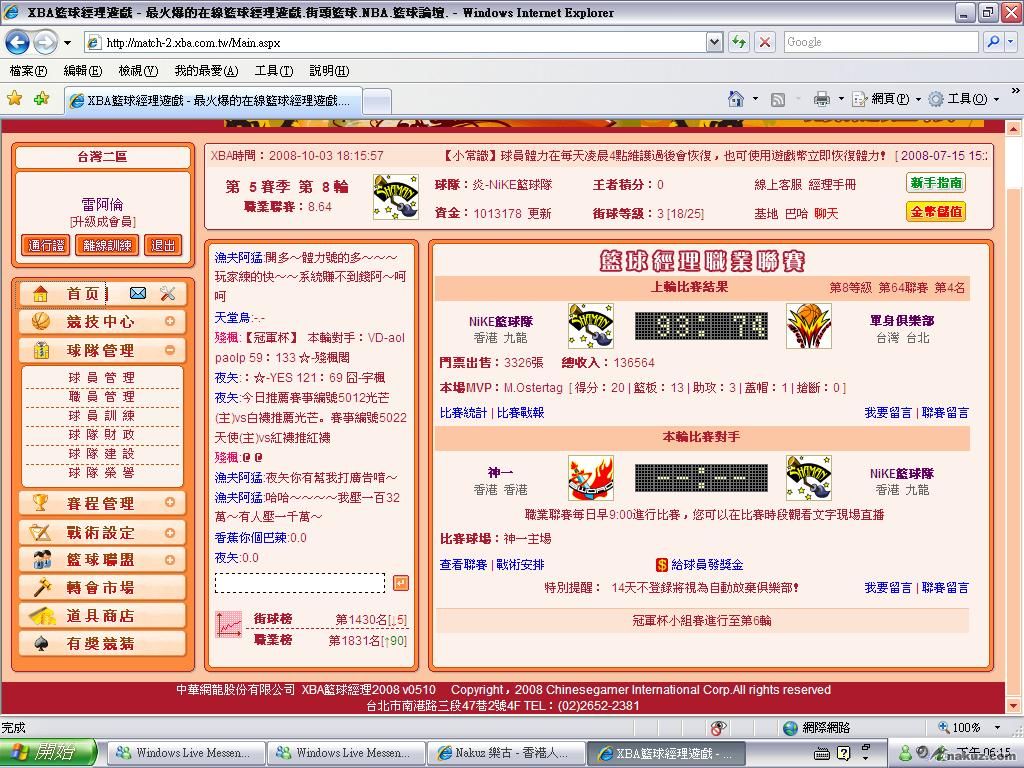
Task: Click the team logo next to 球隊 info
Action: click(396, 197)
